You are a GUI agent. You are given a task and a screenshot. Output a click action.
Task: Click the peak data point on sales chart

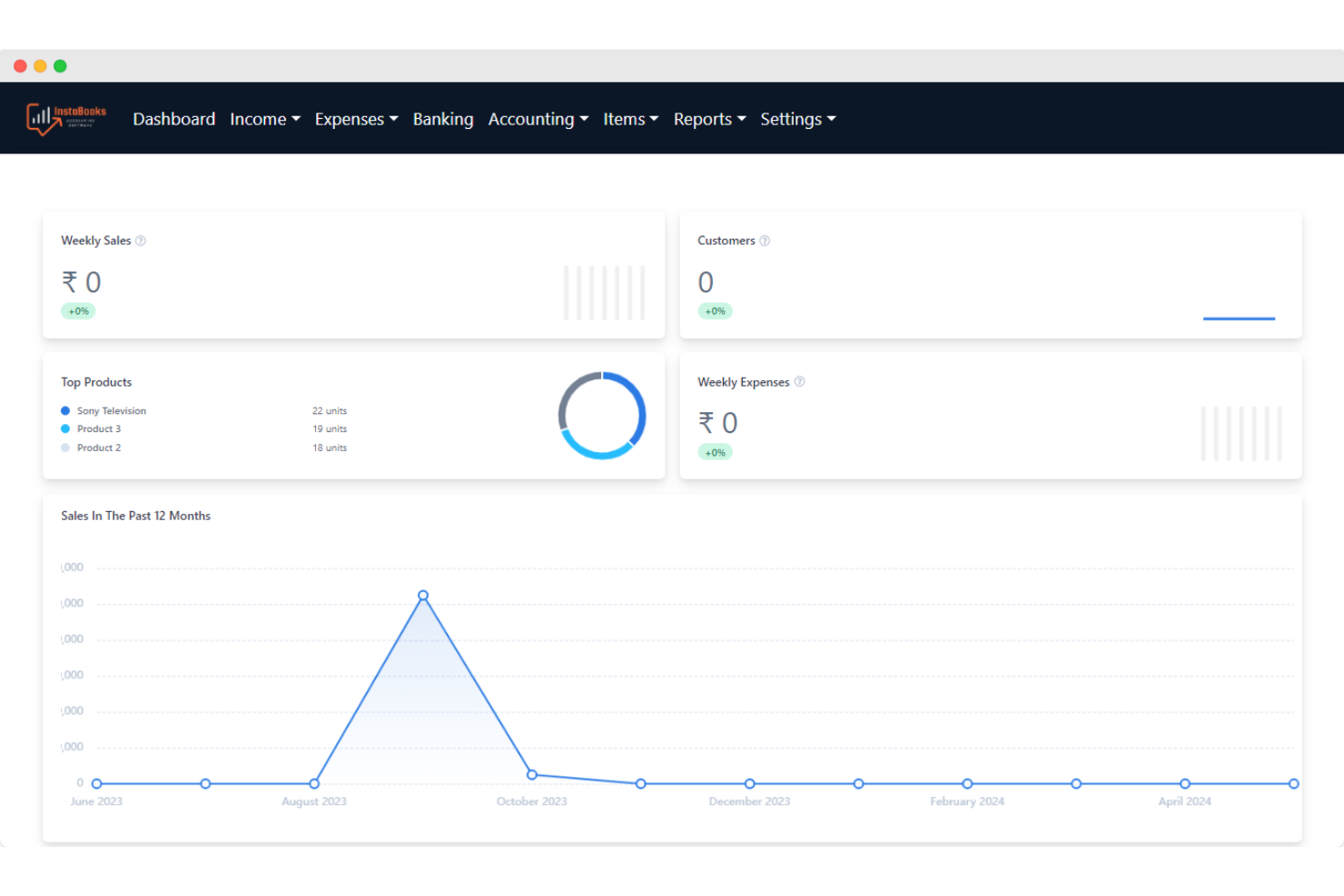point(423,596)
